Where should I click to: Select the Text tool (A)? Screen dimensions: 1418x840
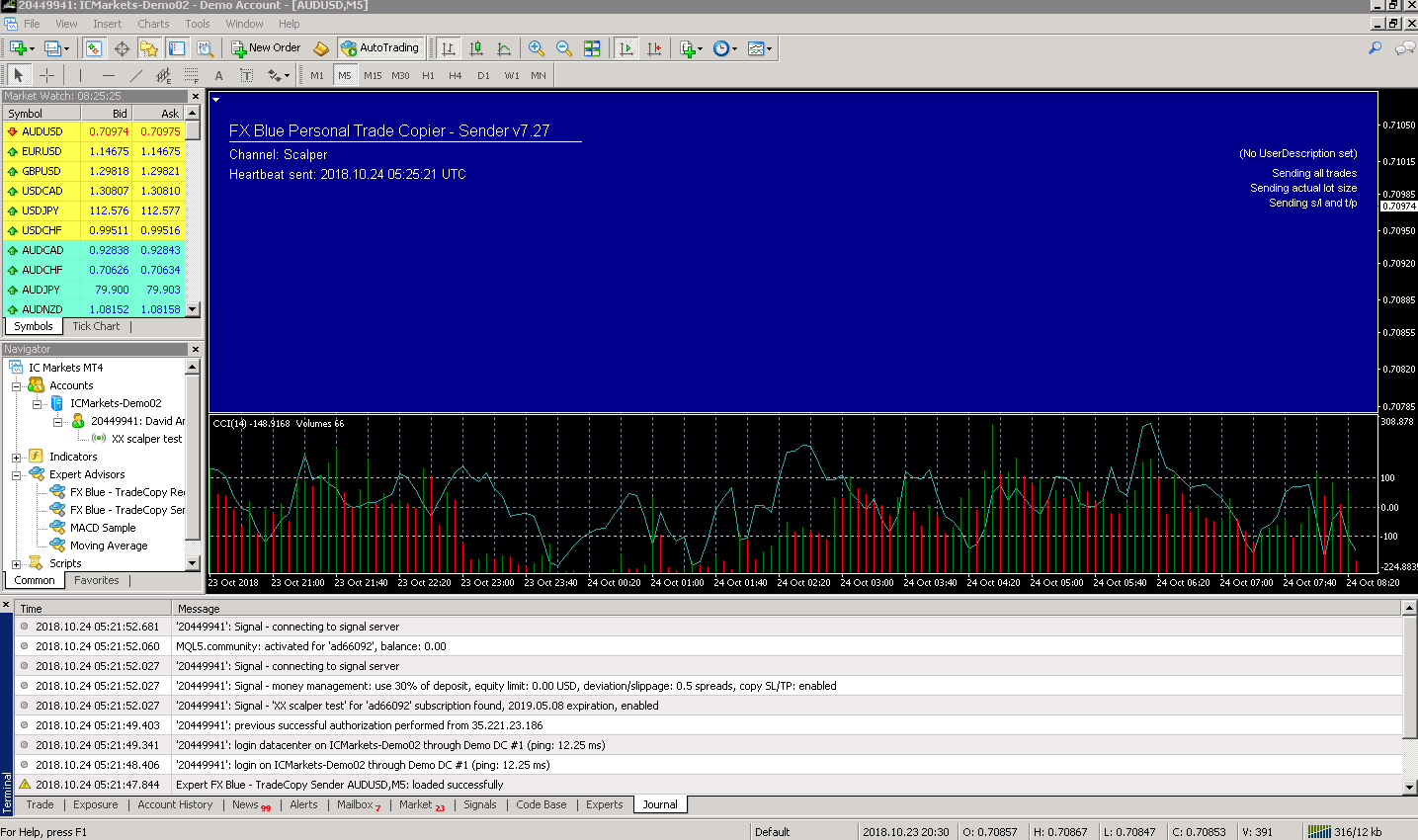(218, 75)
